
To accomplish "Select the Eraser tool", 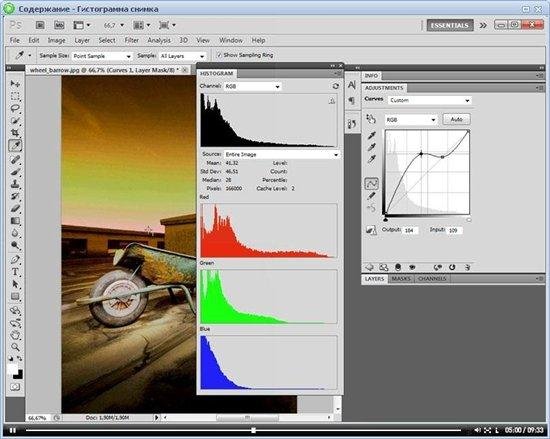I will click(x=15, y=208).
